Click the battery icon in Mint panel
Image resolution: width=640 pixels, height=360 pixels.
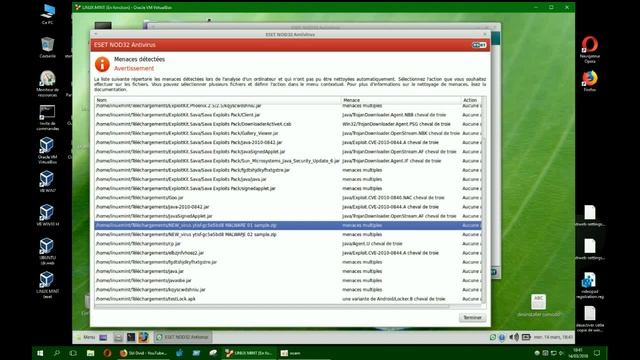tap(526, 337)
